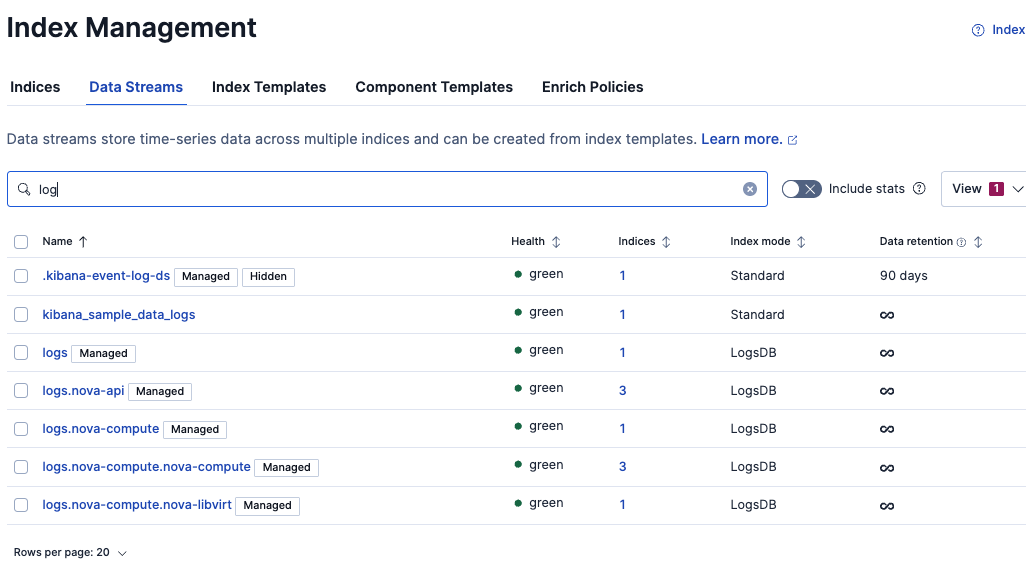1026x570 pixels.
Task: Sort the Health column
Action: 556,242
